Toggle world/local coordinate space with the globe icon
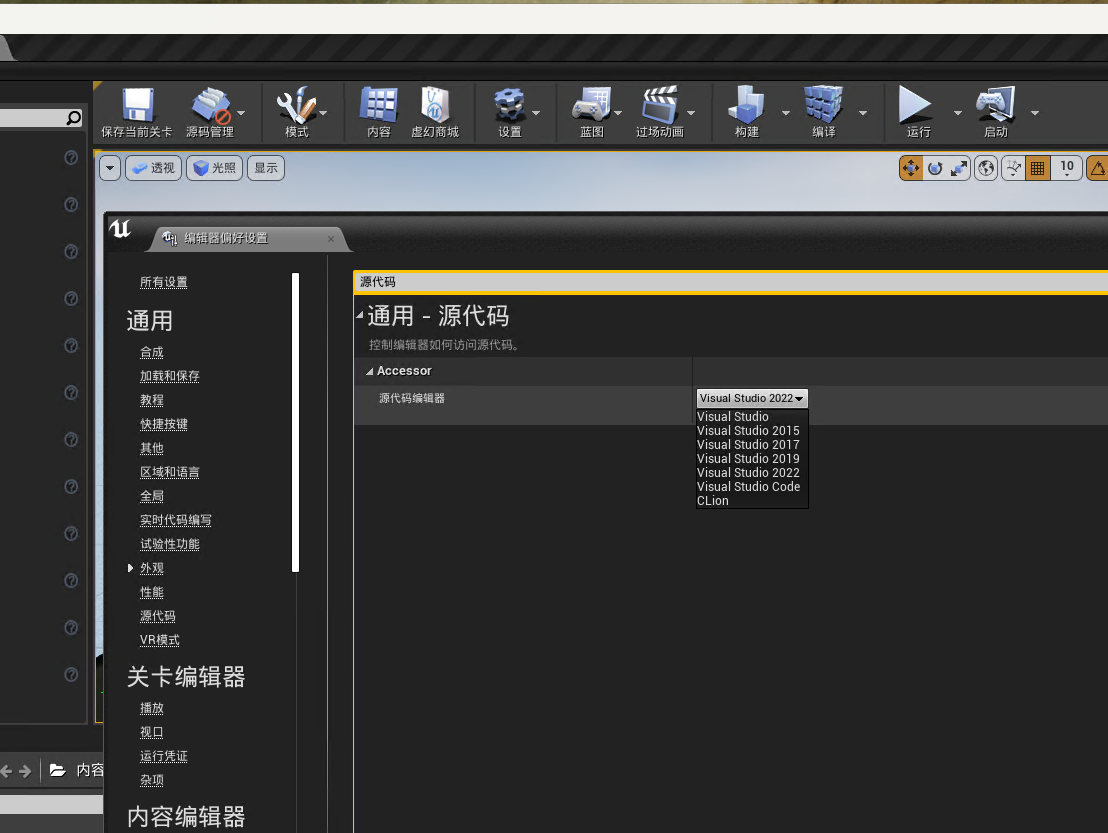The height and width of the screenshot is (833, 1108). (x=985, y=168)
